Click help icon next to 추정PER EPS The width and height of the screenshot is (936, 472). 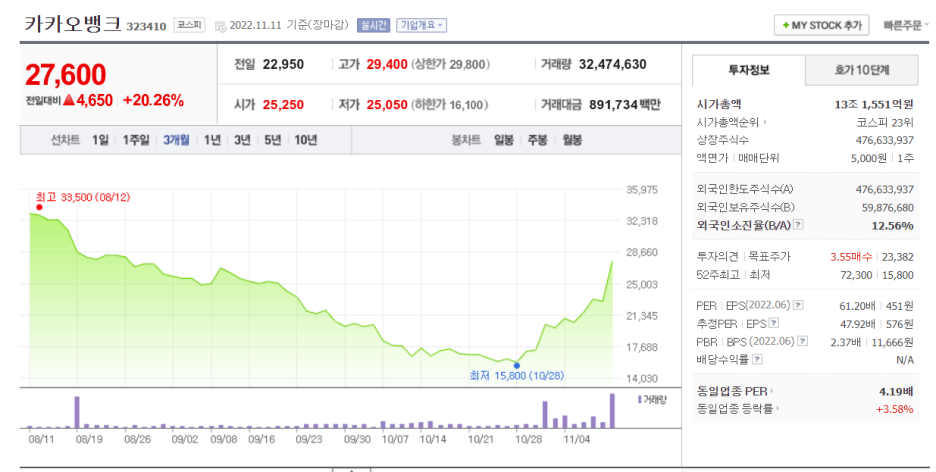(774, 323)
